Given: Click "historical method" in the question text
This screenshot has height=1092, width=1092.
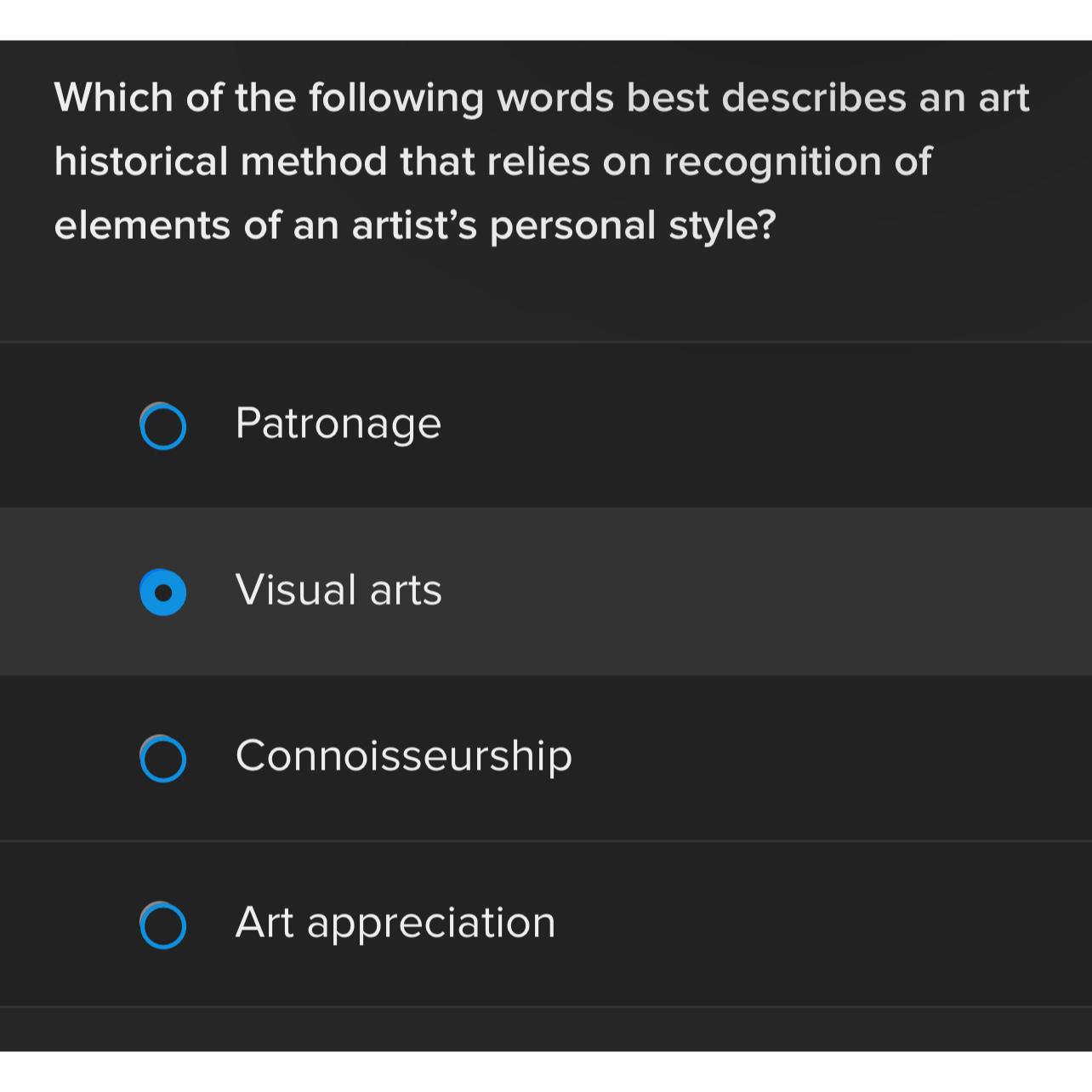Looking at the screenshot, I should tap(221, 162).
